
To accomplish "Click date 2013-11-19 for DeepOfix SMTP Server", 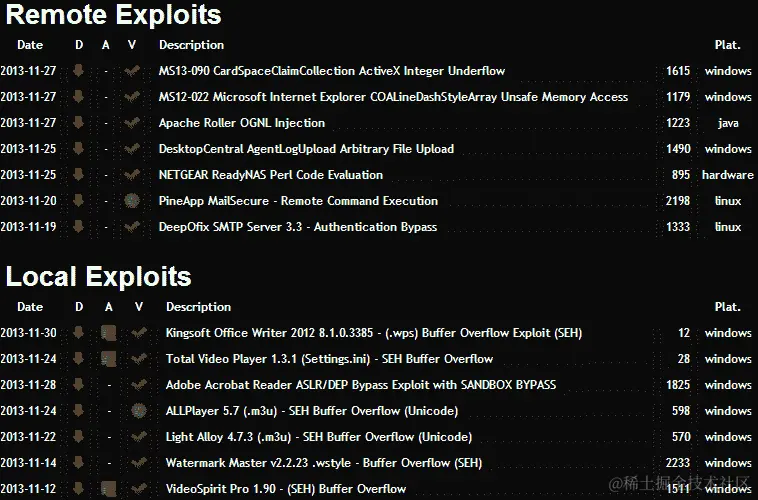I will (29, 227).
